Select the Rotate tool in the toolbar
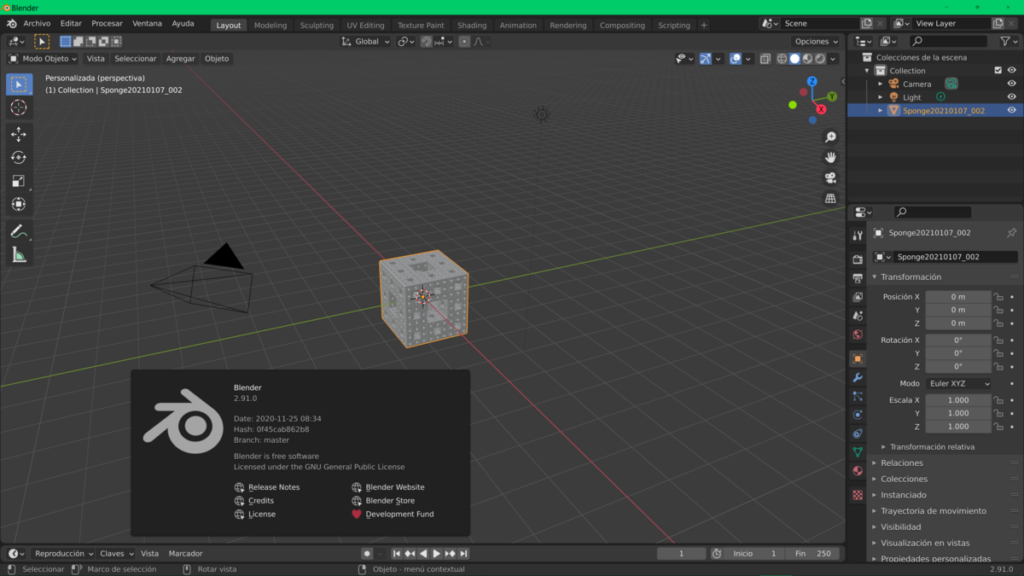 [x=18, y=157]
